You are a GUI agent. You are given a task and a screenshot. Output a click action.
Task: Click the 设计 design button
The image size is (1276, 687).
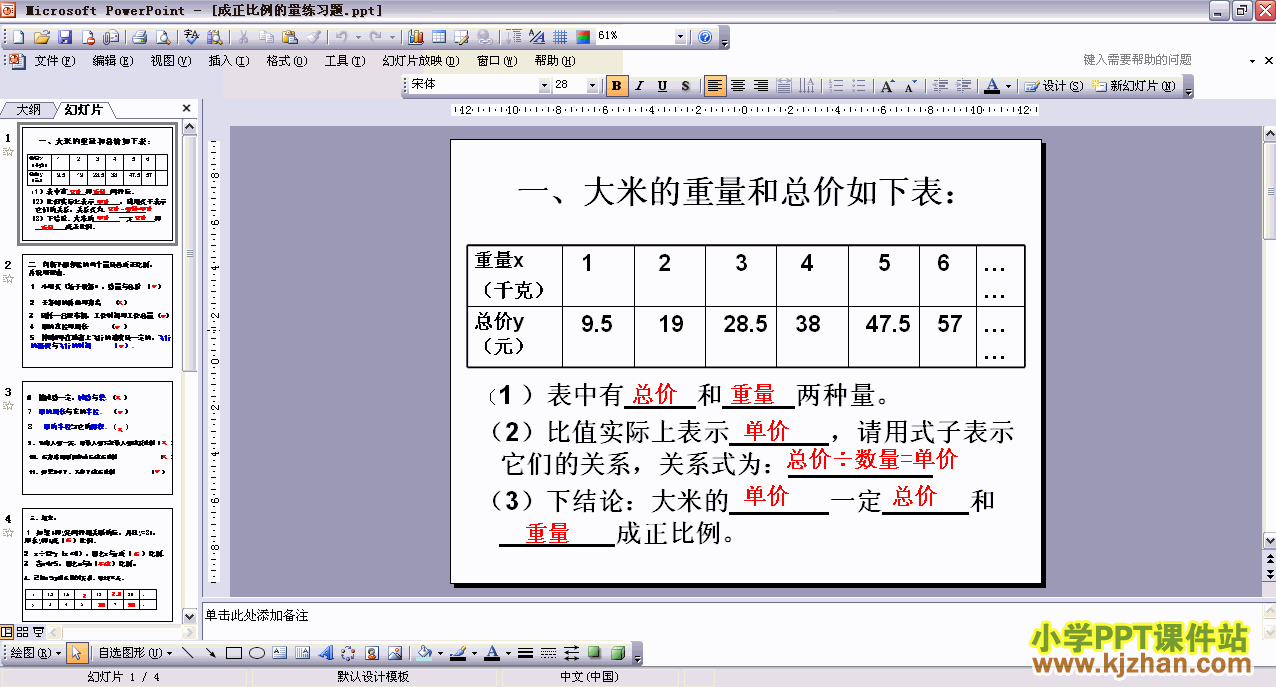(x=1054, y=86)
